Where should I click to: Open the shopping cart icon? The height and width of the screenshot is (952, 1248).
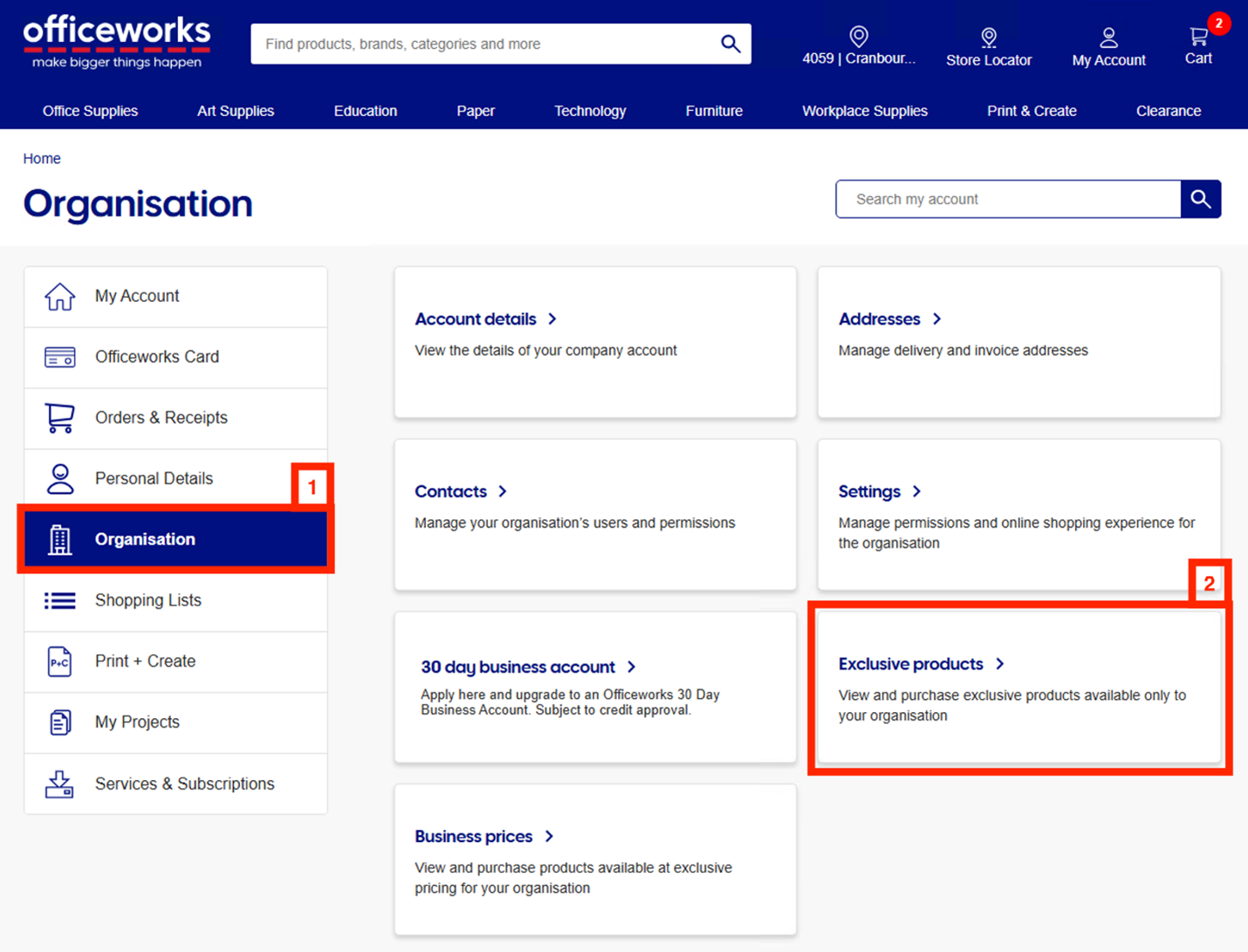point(1198,37)
